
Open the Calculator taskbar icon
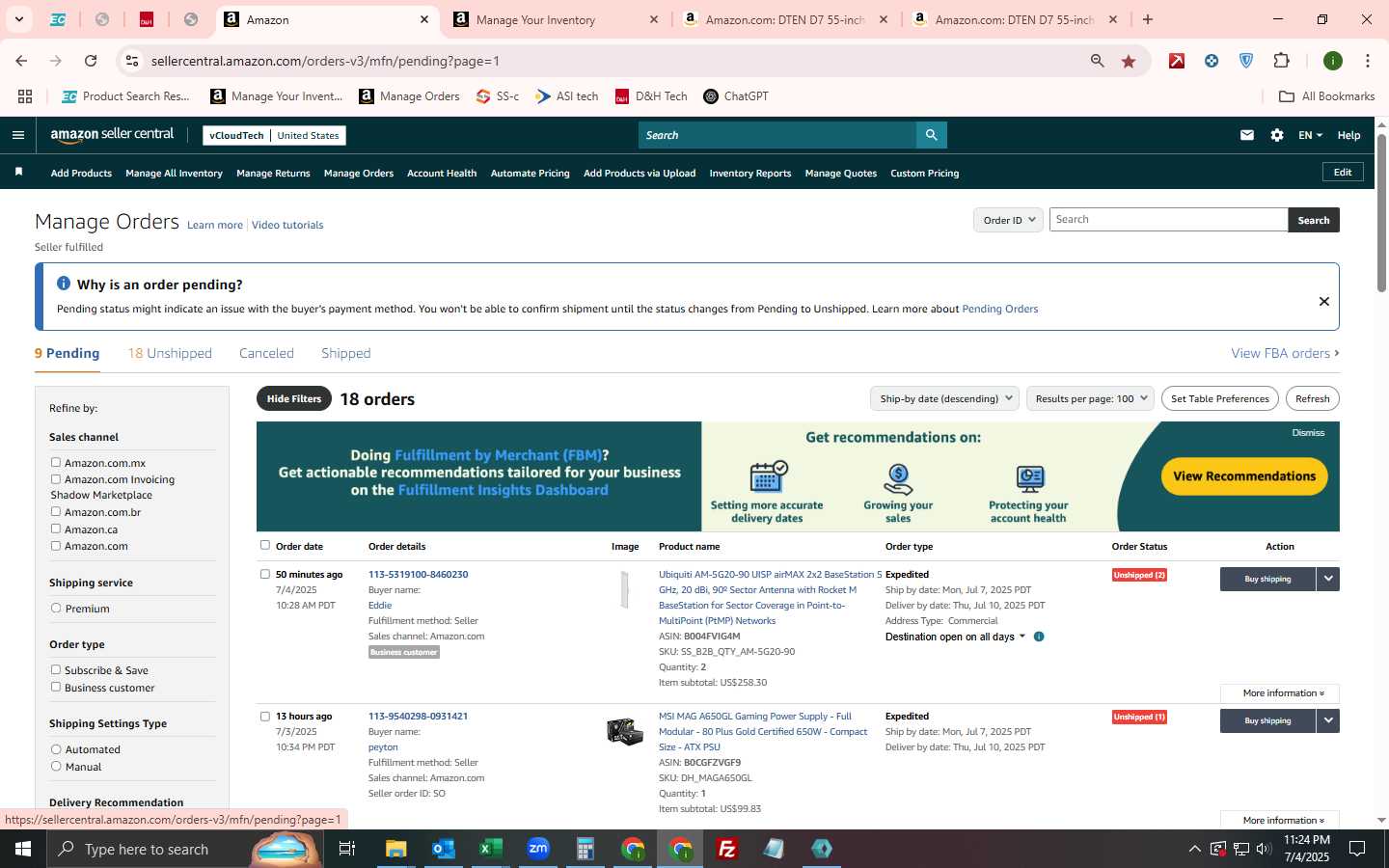pos(585,849)
